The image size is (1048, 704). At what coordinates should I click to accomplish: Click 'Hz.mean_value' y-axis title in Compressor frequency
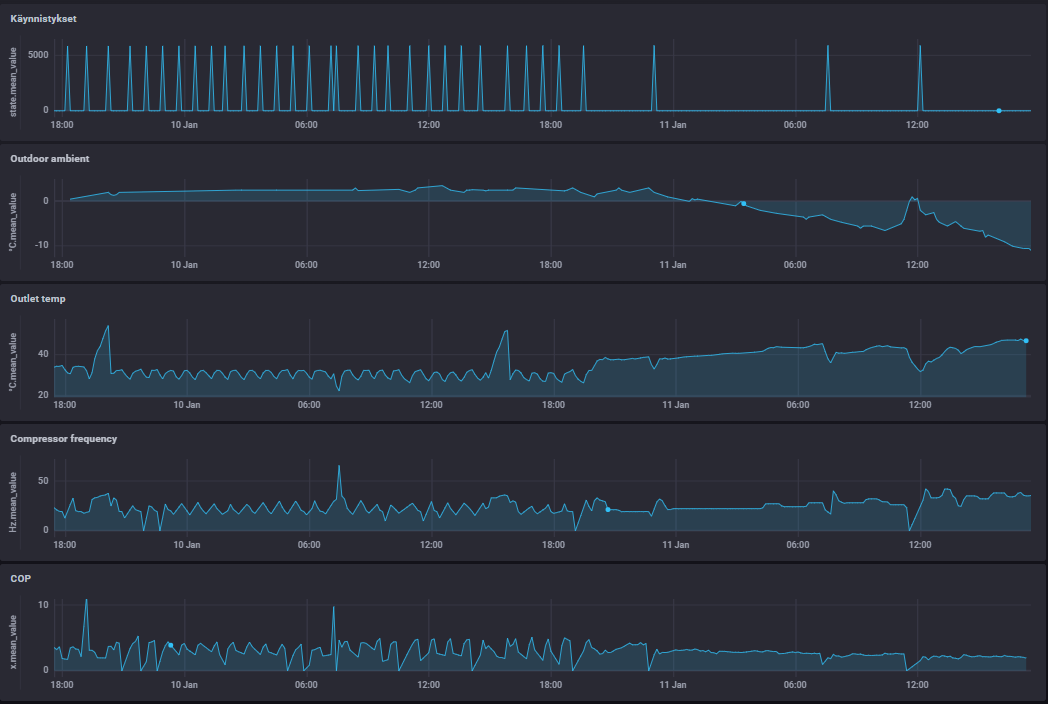click(13, 500)
